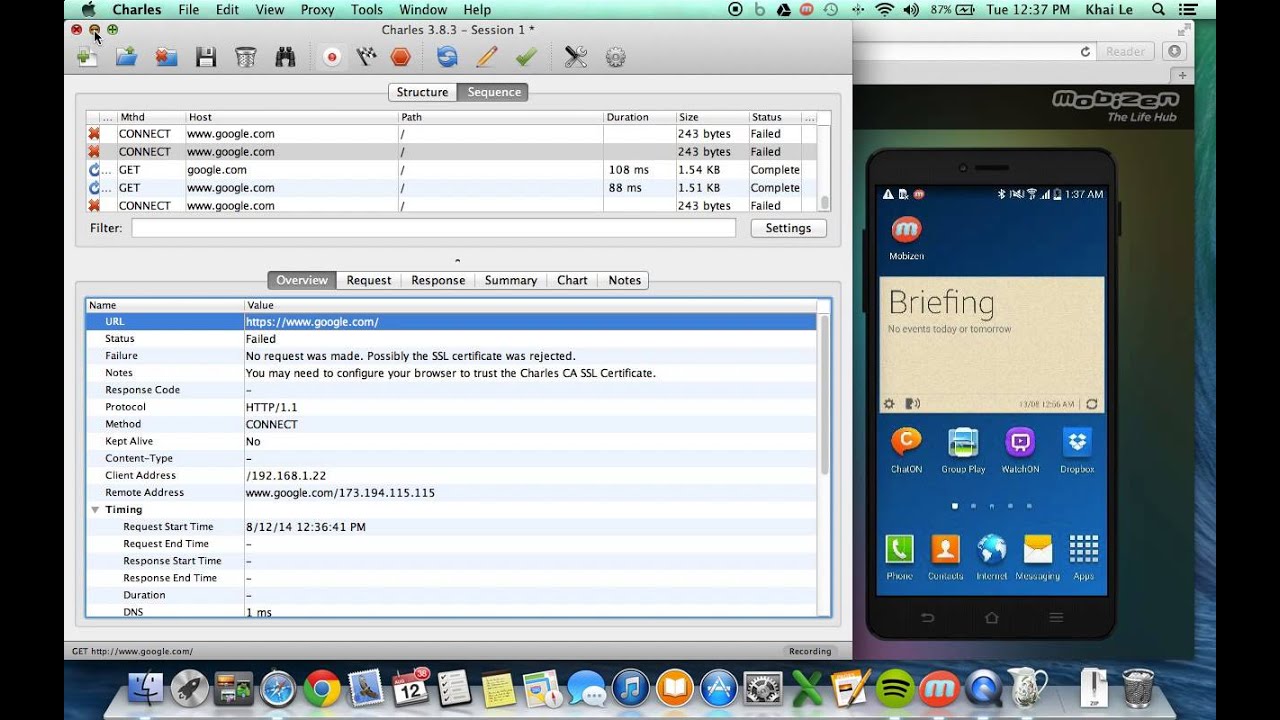
Task: Sort by the Size column header
Action: pyautogui.click(x=711, y=117)
